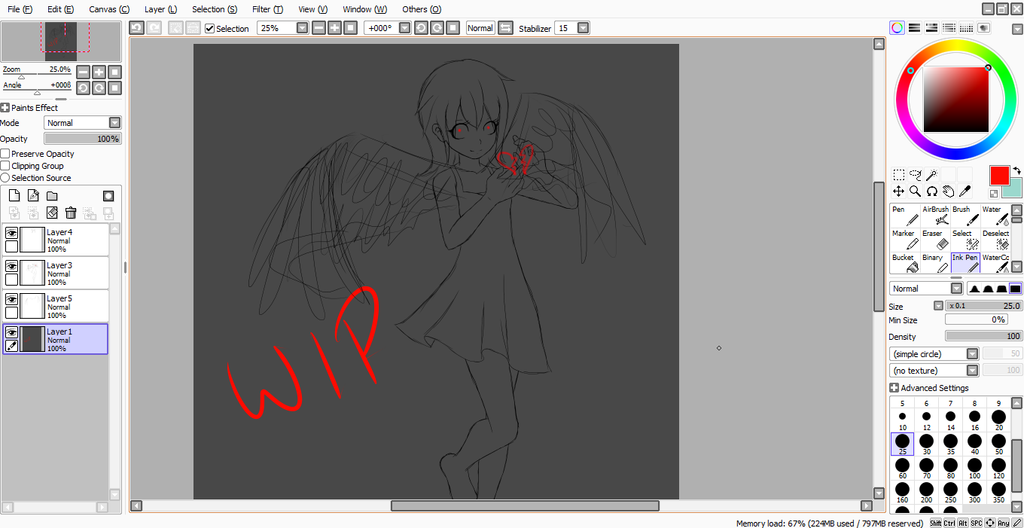The image size is (1024, 528).
Task: Select the Bucket fill tool
Action: pyautogui.click(x=904, y=263)
